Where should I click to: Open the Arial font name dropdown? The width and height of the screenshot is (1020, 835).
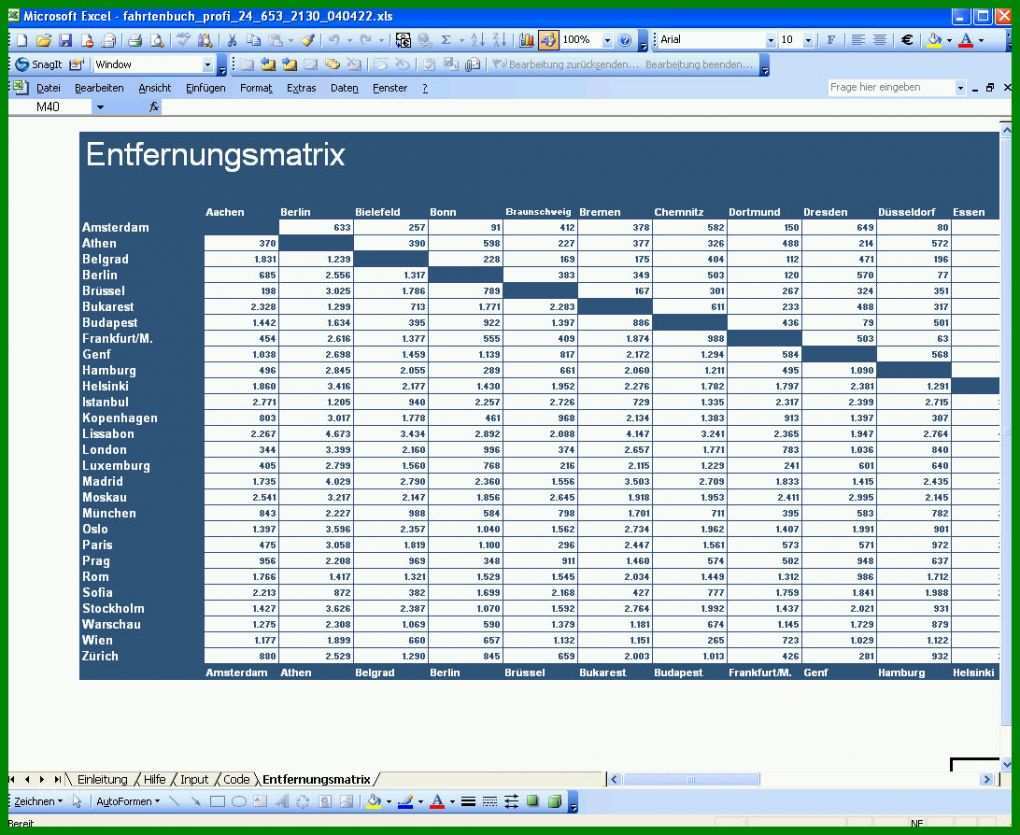[771, 40]
